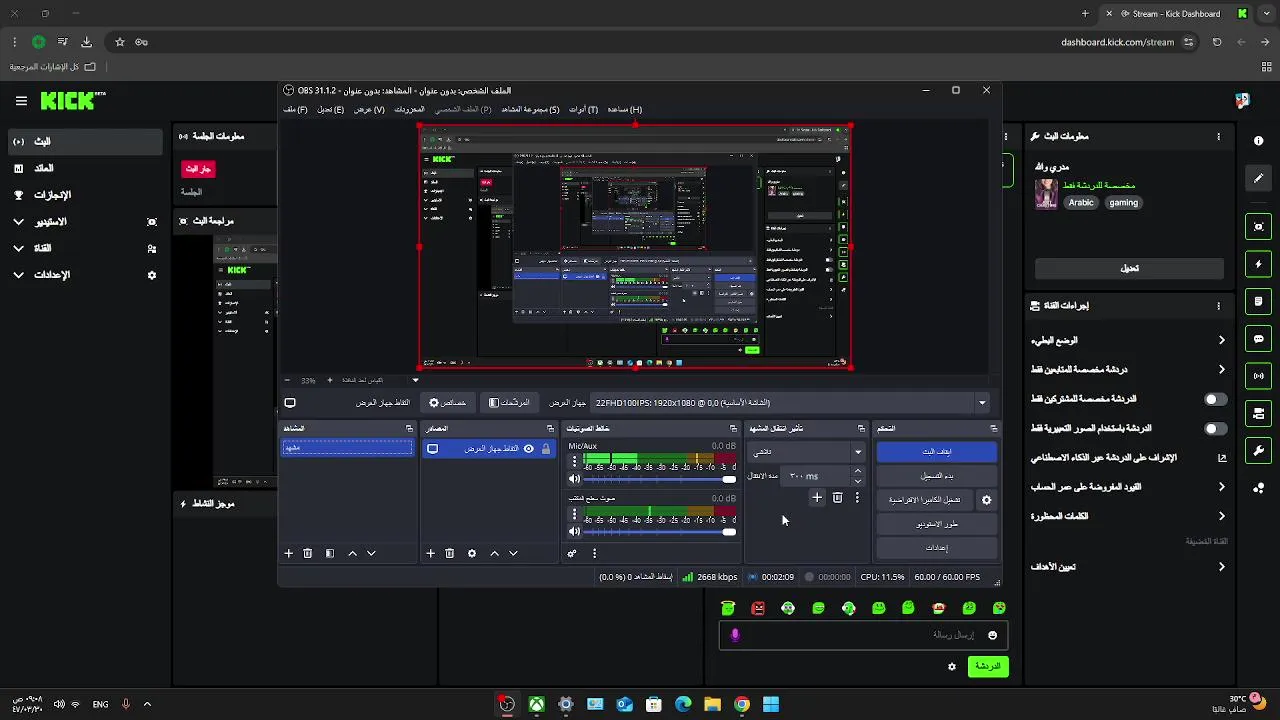Move scene up in scenes panel

pyautogui.click(x=352, y=553)
